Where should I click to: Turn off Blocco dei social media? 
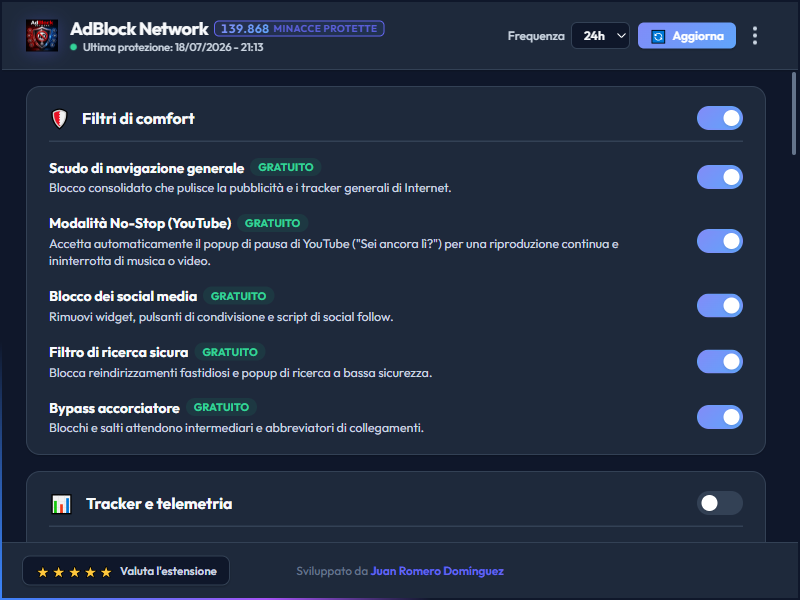(719, 306)
